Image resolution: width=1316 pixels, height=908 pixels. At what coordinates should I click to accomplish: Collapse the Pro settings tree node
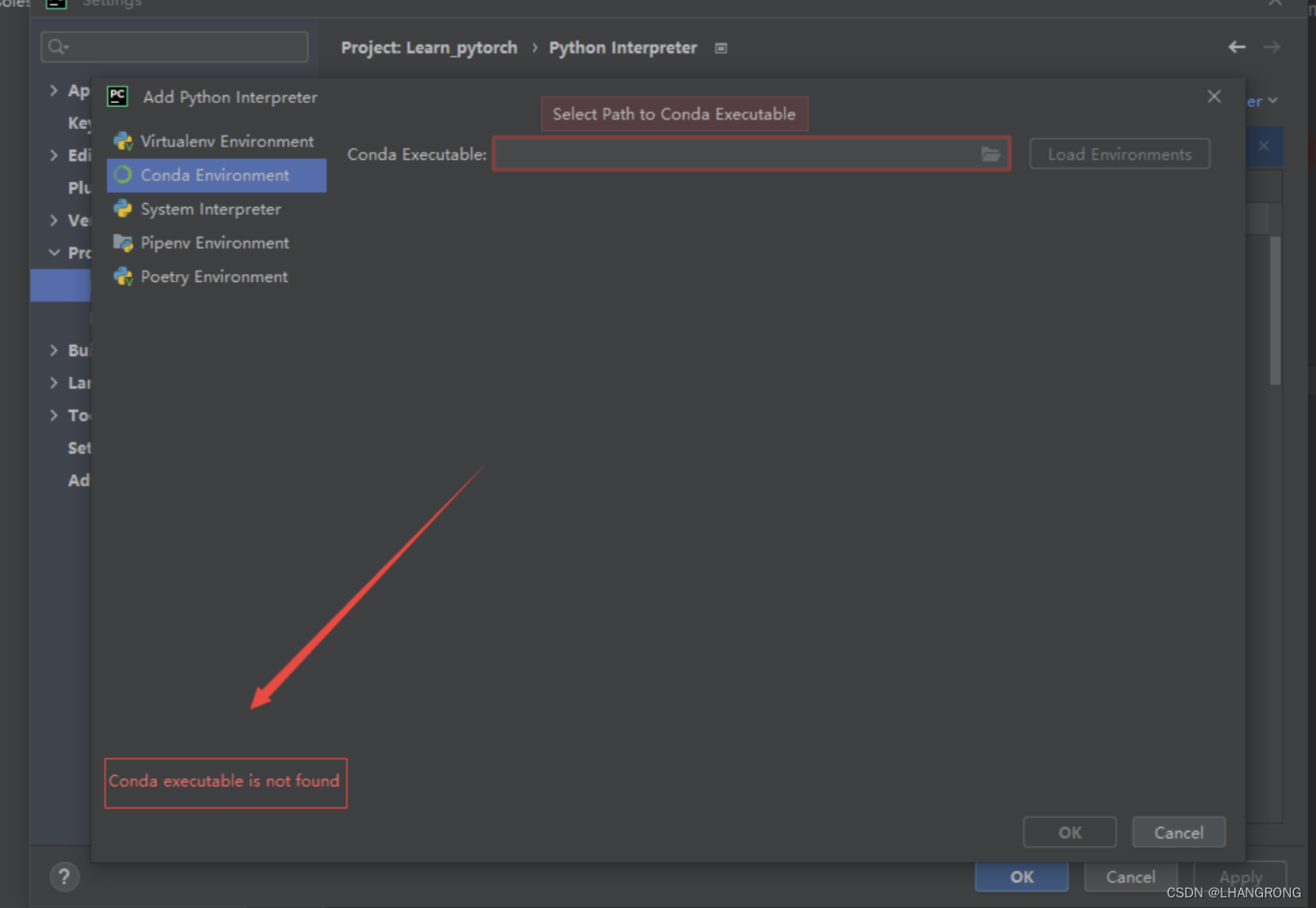click(54, 252)
